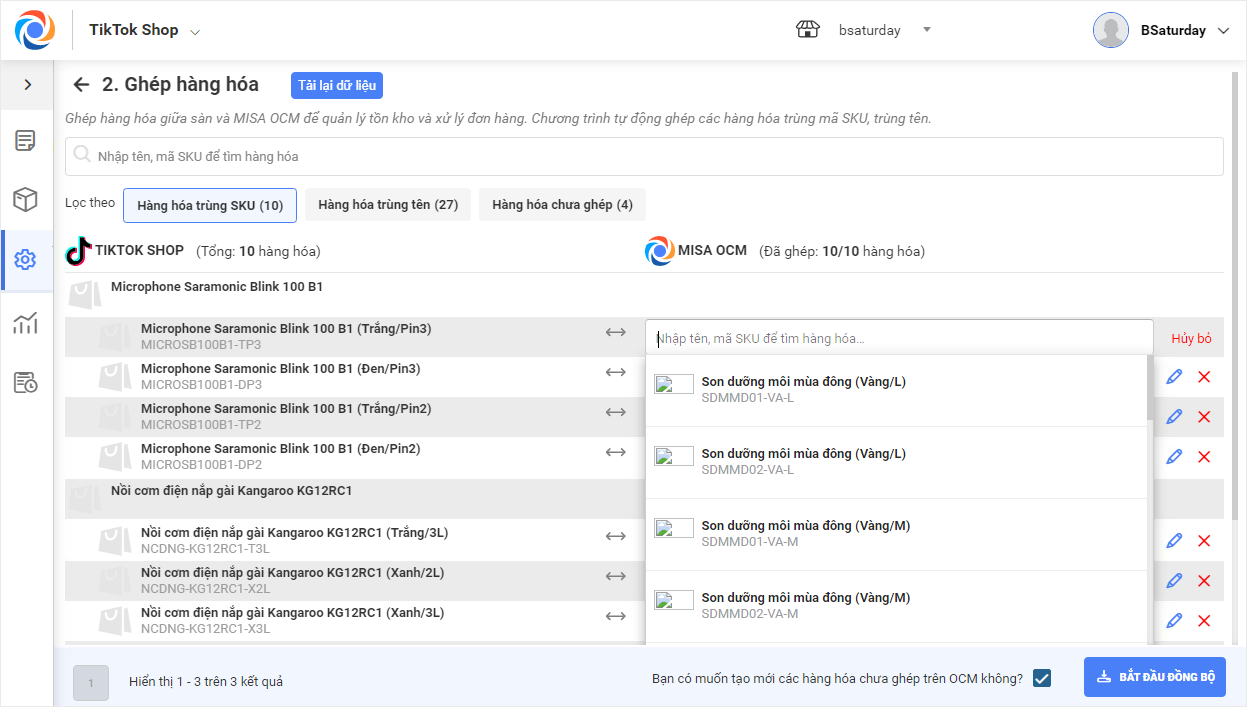The height and width of the screenshot is (707, 1247).
Task: Expand the TikTok Shop channel dropdown
Action: pos(195,32)
